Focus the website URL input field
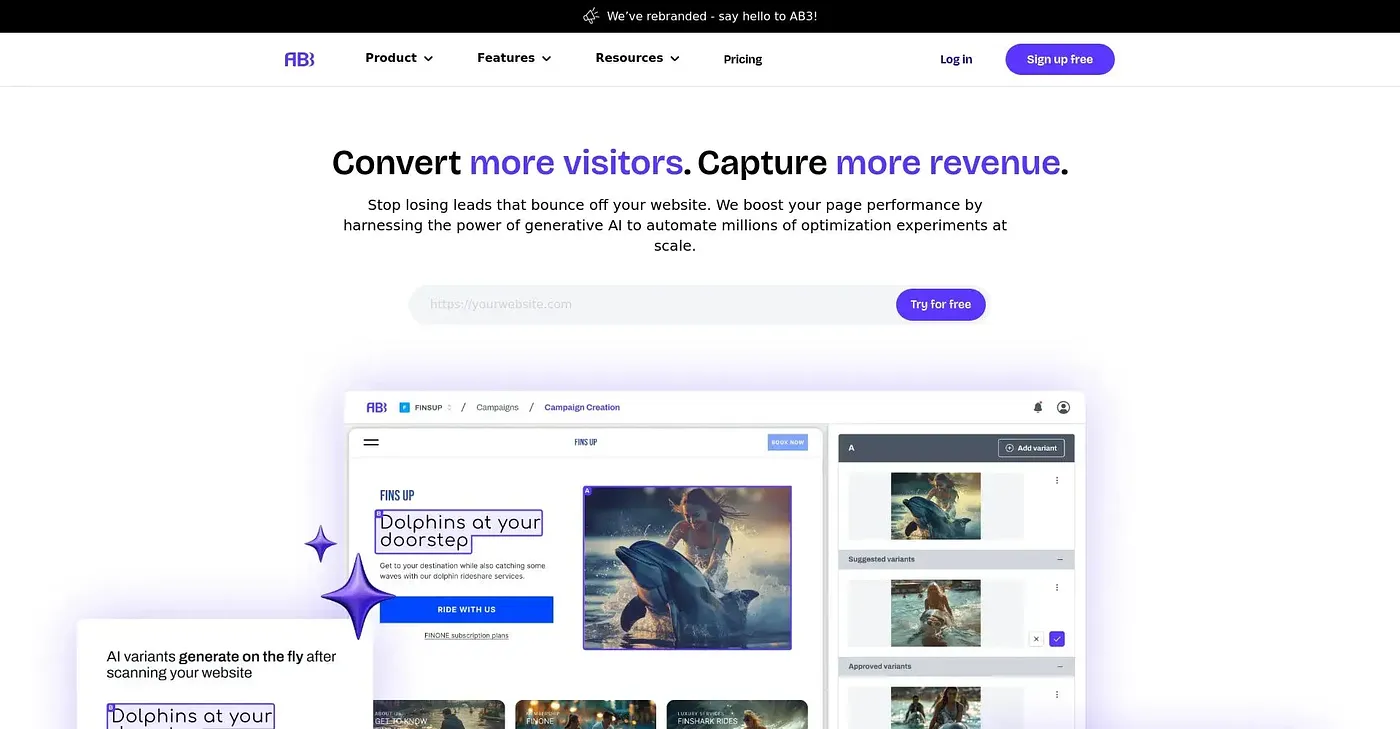This screenshot has width=1400, height=729. coord(653,304)
